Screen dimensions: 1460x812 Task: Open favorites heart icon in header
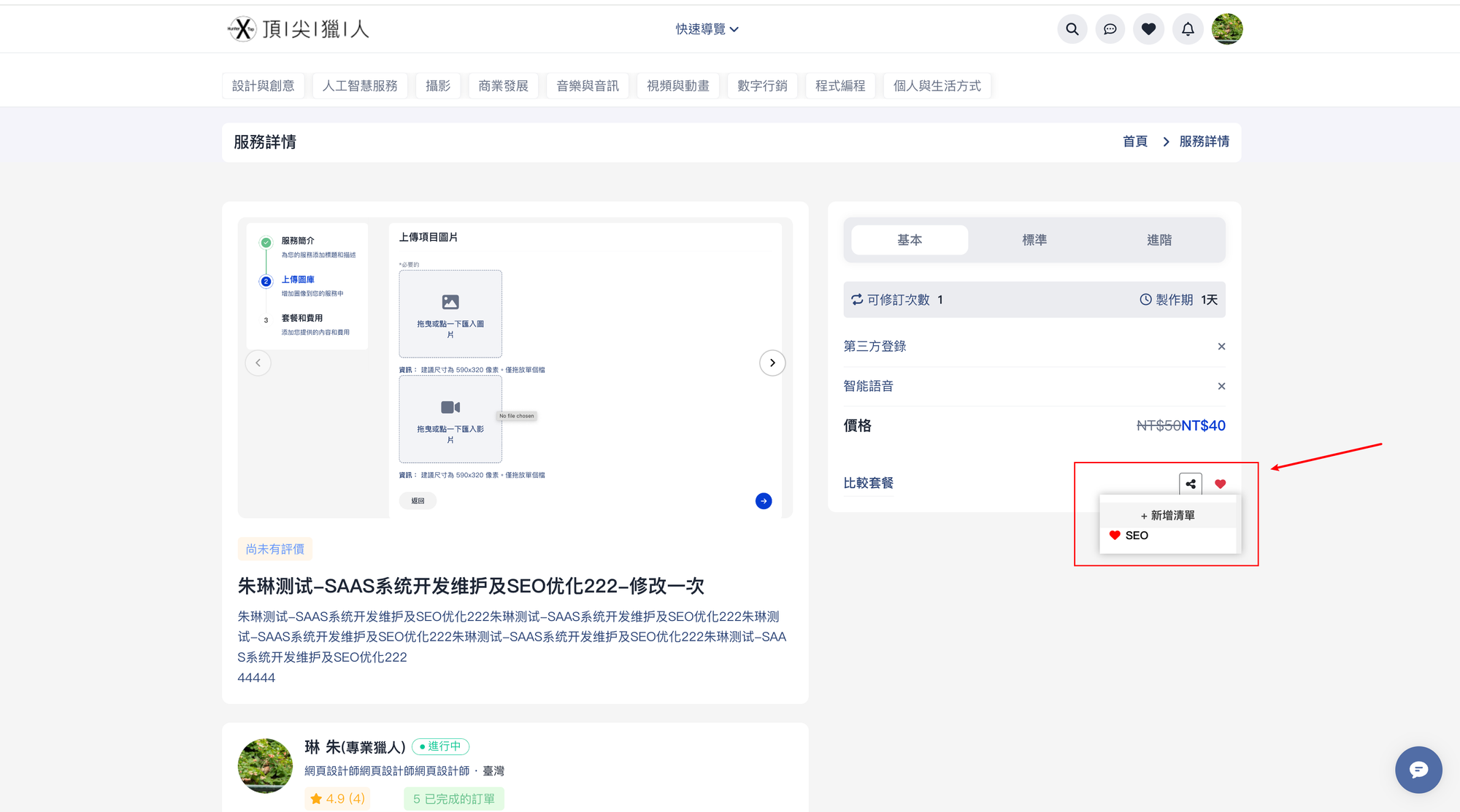(x=1148, y=29)
